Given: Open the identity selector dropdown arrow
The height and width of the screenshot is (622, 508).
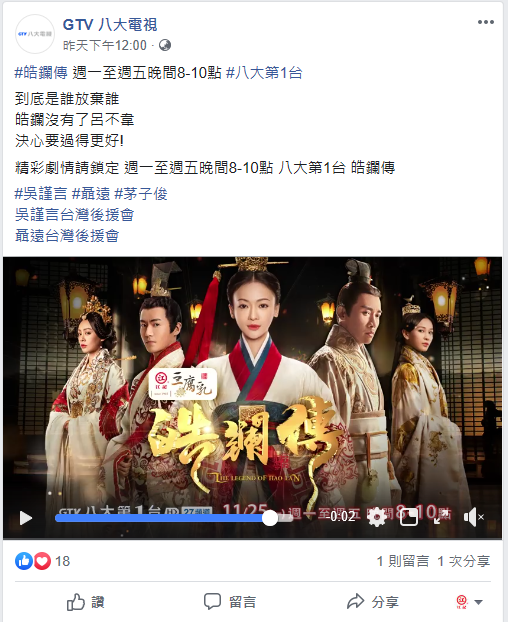Looking at the screenshot, I should pyautogui.click(x=479, y=602).
